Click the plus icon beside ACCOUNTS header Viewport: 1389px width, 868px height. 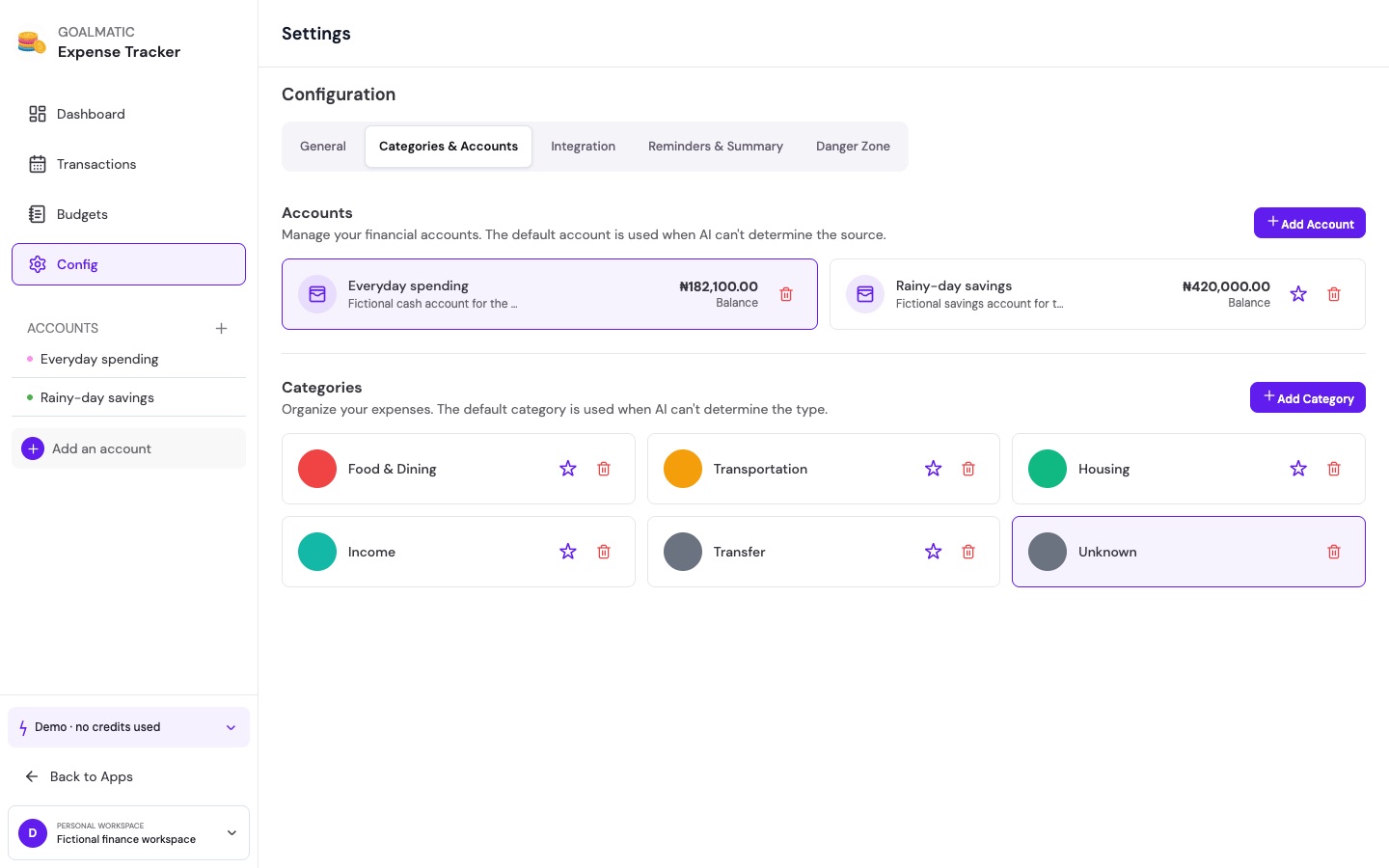tap(221, 328)
